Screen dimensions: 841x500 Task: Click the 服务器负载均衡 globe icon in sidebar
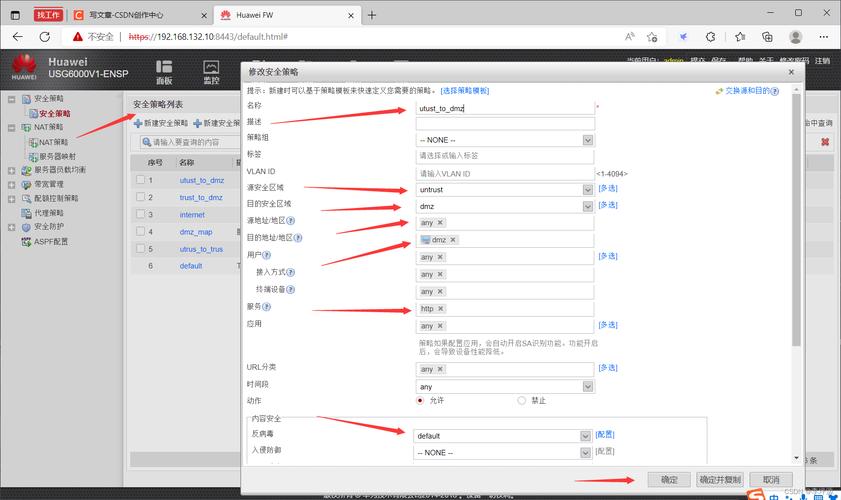[26, 171]
